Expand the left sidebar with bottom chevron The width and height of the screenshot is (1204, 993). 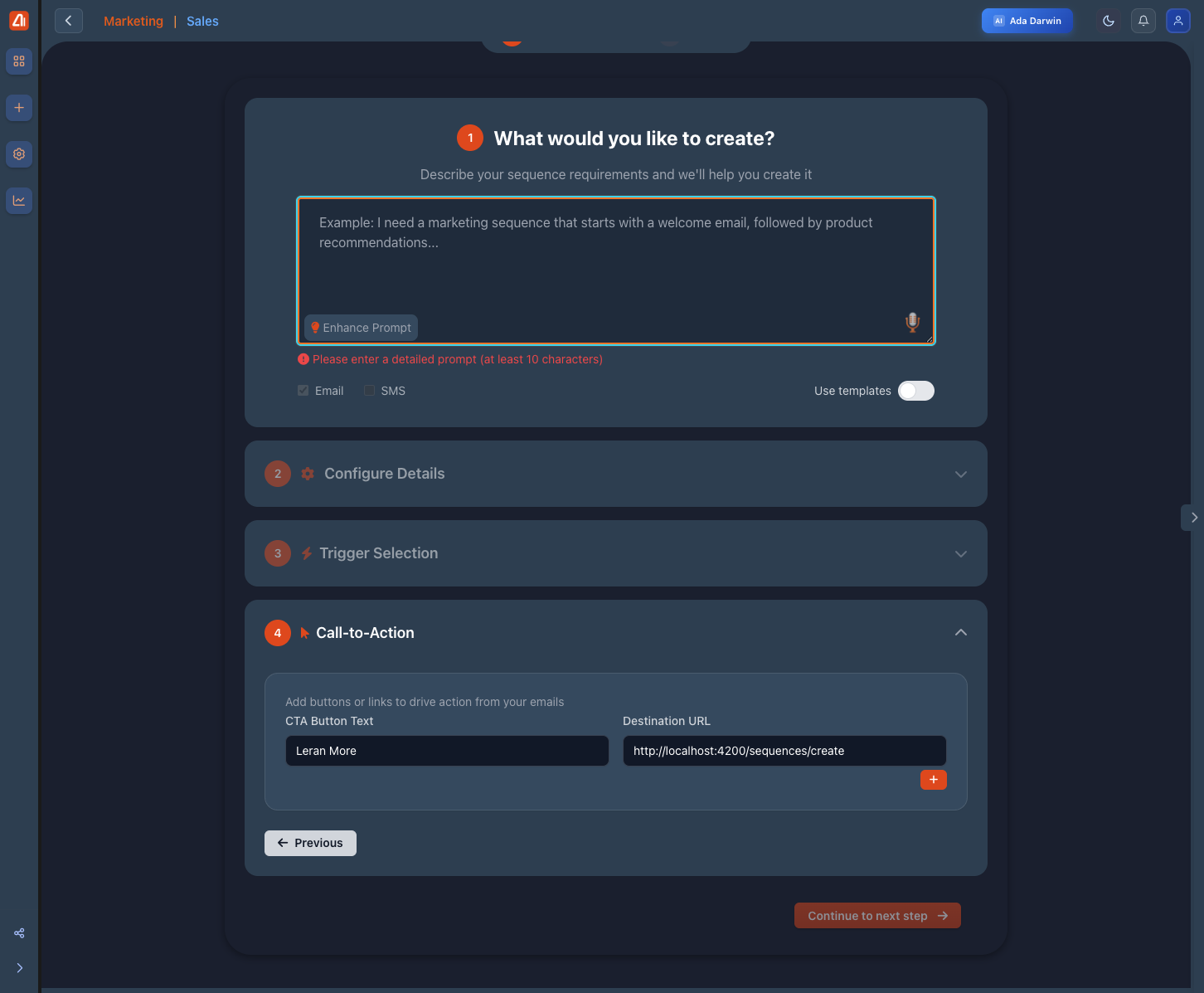click(x=19, y=968)
